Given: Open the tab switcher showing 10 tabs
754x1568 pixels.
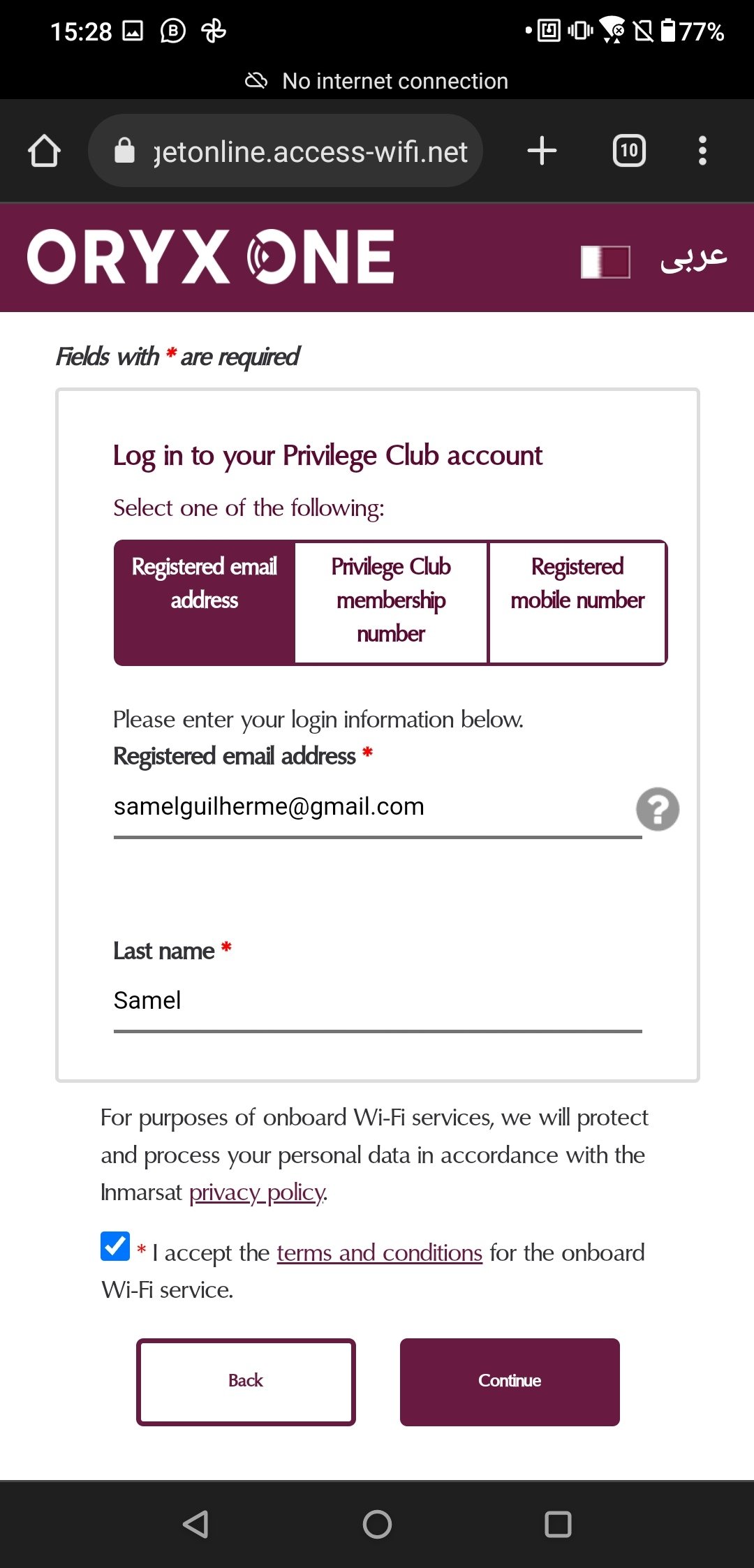Looking at the screenshot, I should (629, 151).
